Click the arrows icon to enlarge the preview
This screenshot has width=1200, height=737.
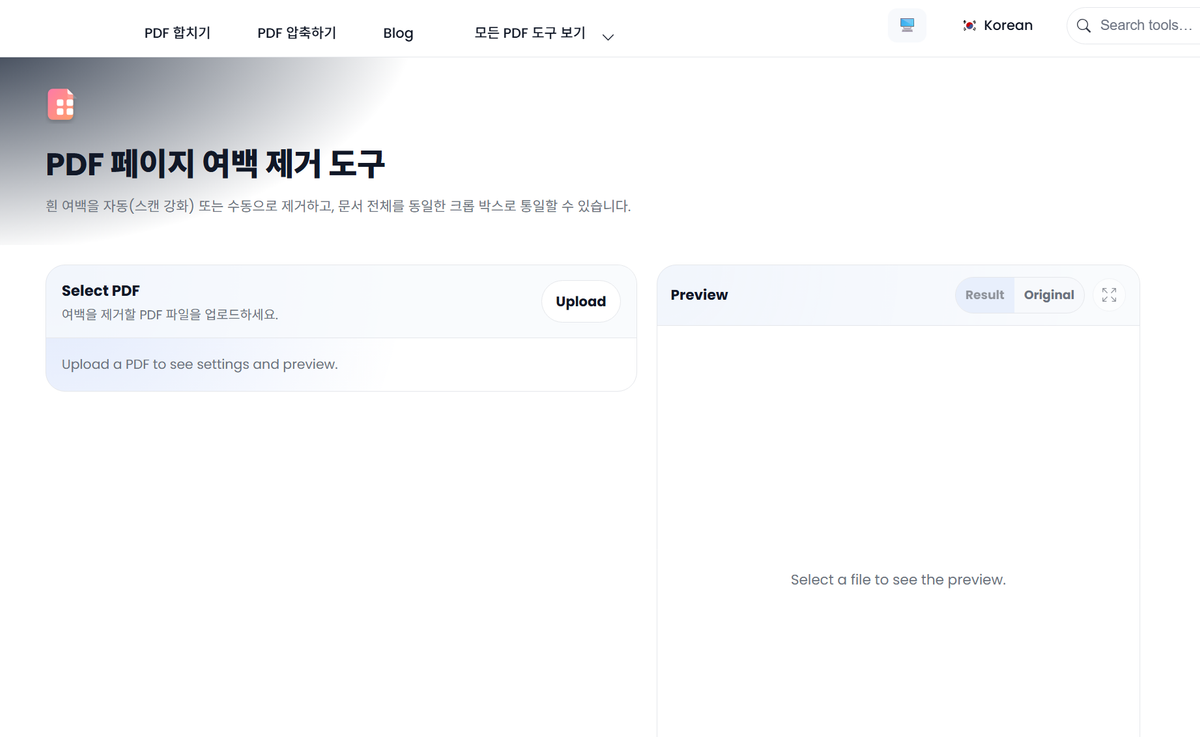coord(1109,294)
